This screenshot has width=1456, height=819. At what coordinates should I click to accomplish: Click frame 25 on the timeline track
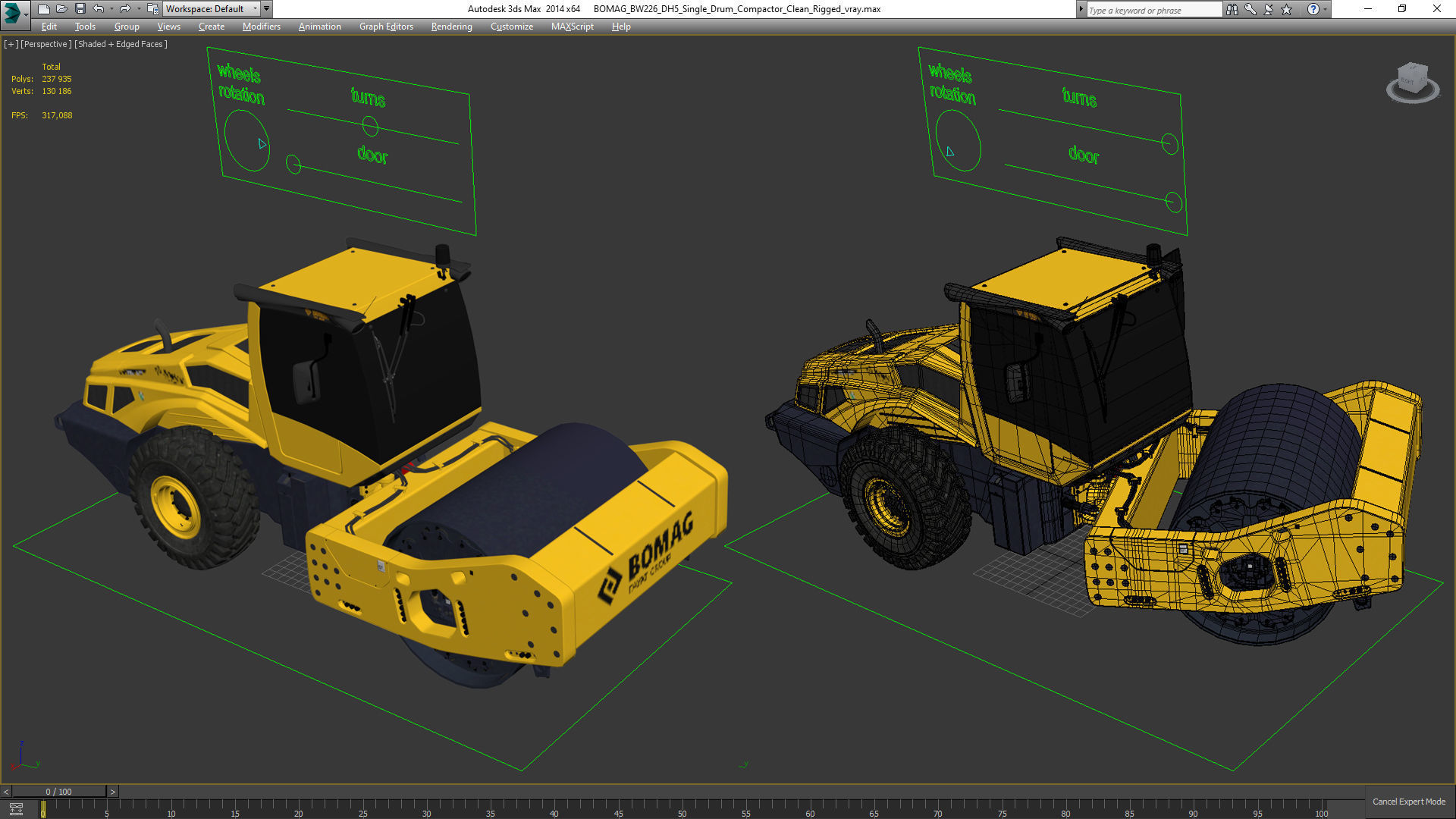362,808
